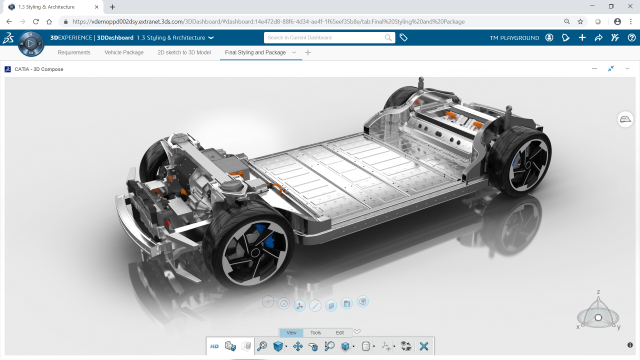Toggle the axis selection filter
Viewport: 640px width, 360px height.
(x=300, y=306)
